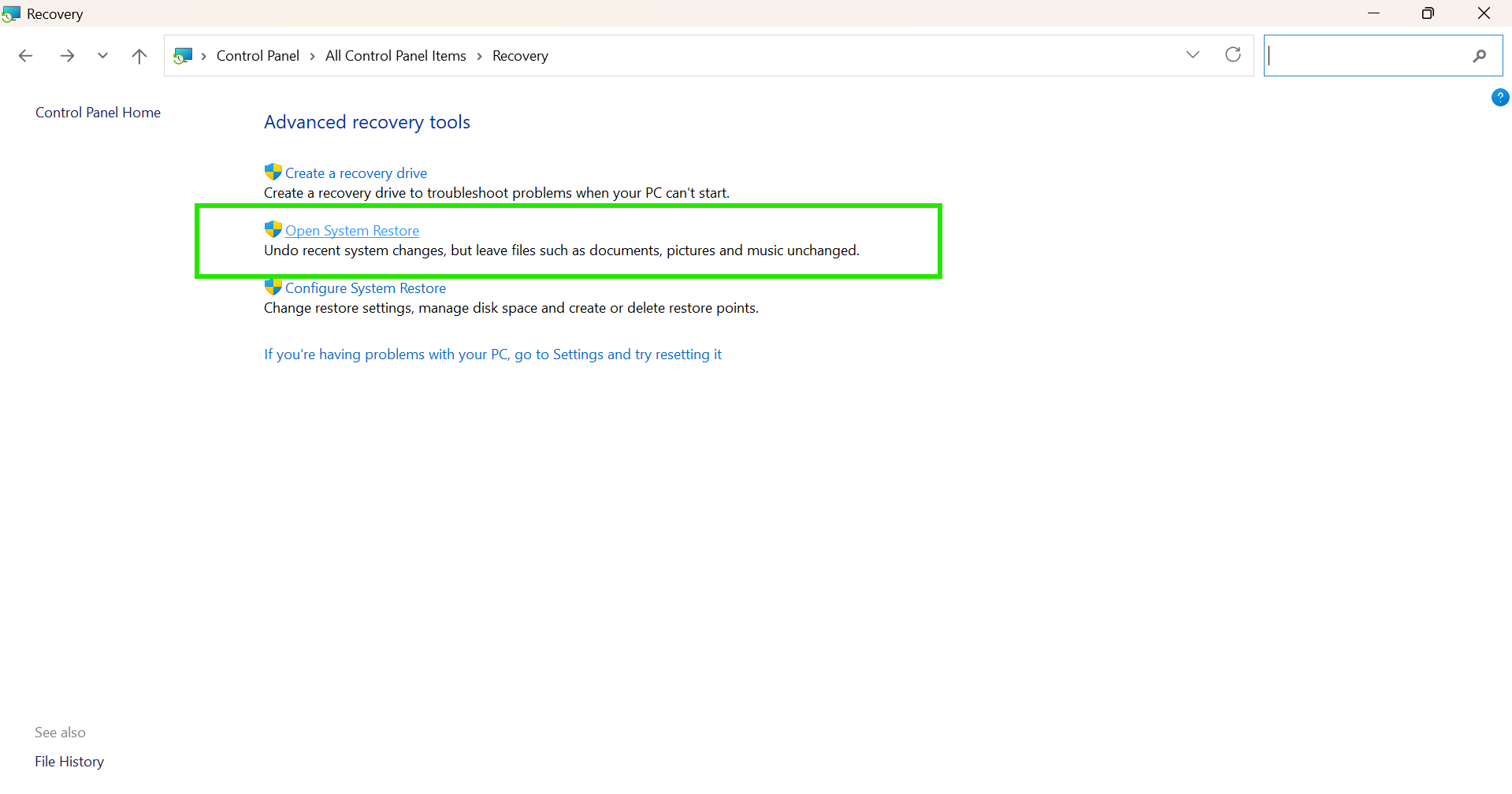The height and width of the screenshot is (794, 1512).
Task: Close the Recovery window
Action: point(1484,13)
